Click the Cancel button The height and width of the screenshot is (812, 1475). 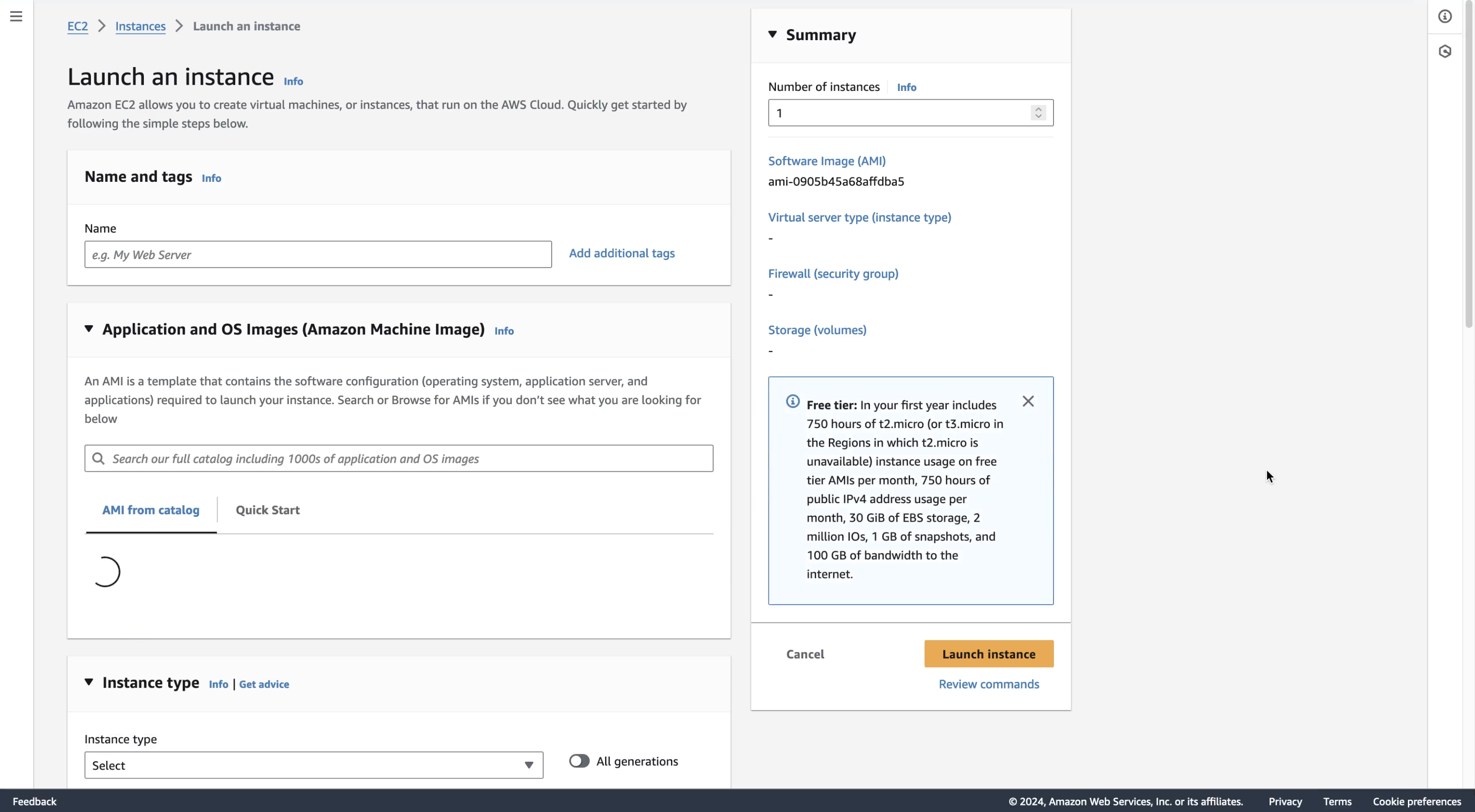[805, 654]
